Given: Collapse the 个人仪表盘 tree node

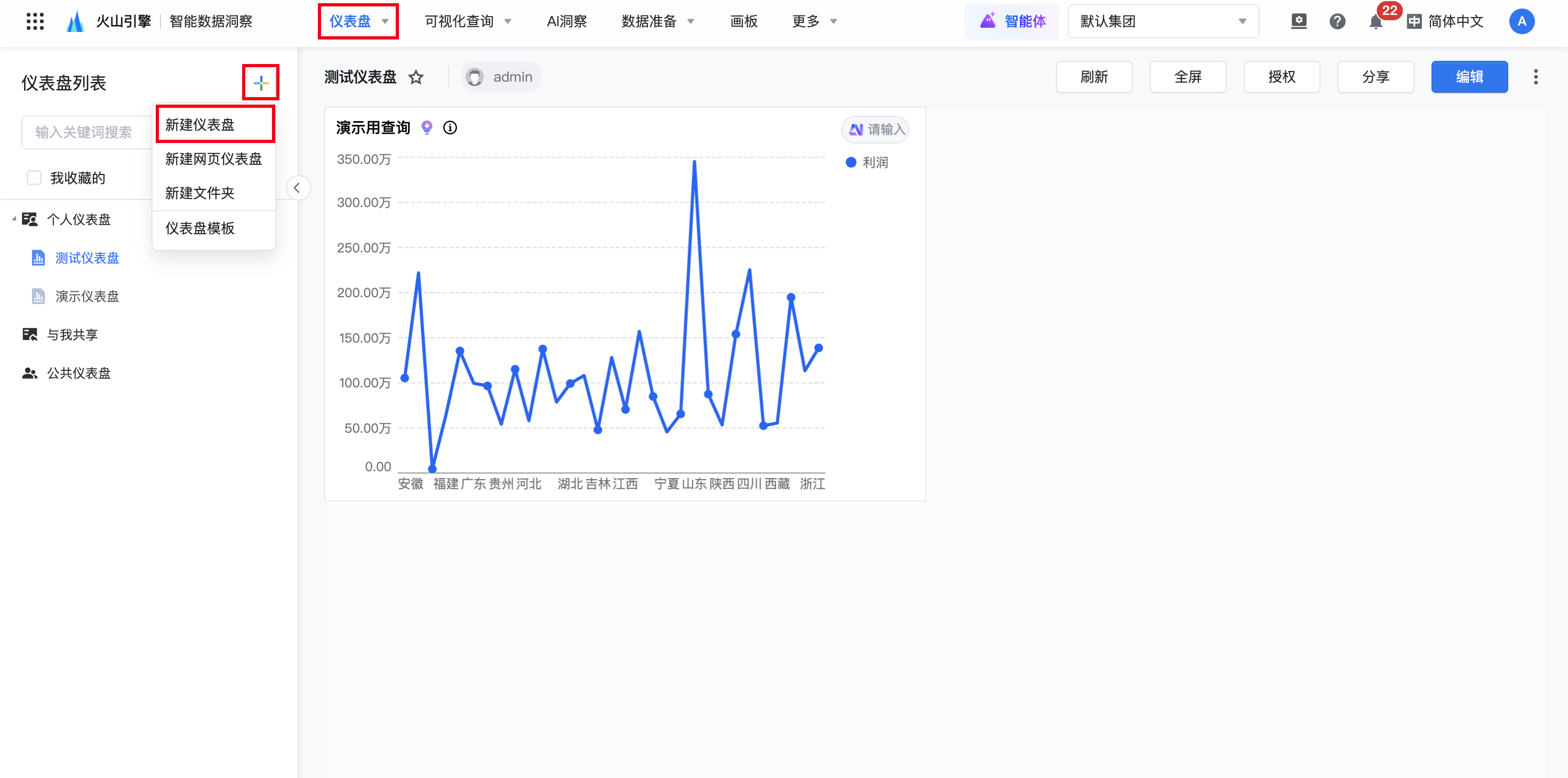Looking at the screenshot, I should pyautogui.click(x=13, y=219).
